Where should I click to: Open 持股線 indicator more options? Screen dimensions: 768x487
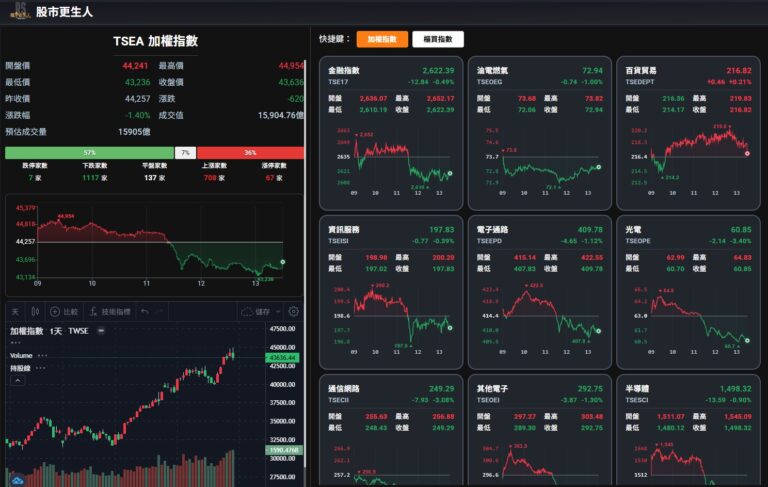tap(40, 368)
